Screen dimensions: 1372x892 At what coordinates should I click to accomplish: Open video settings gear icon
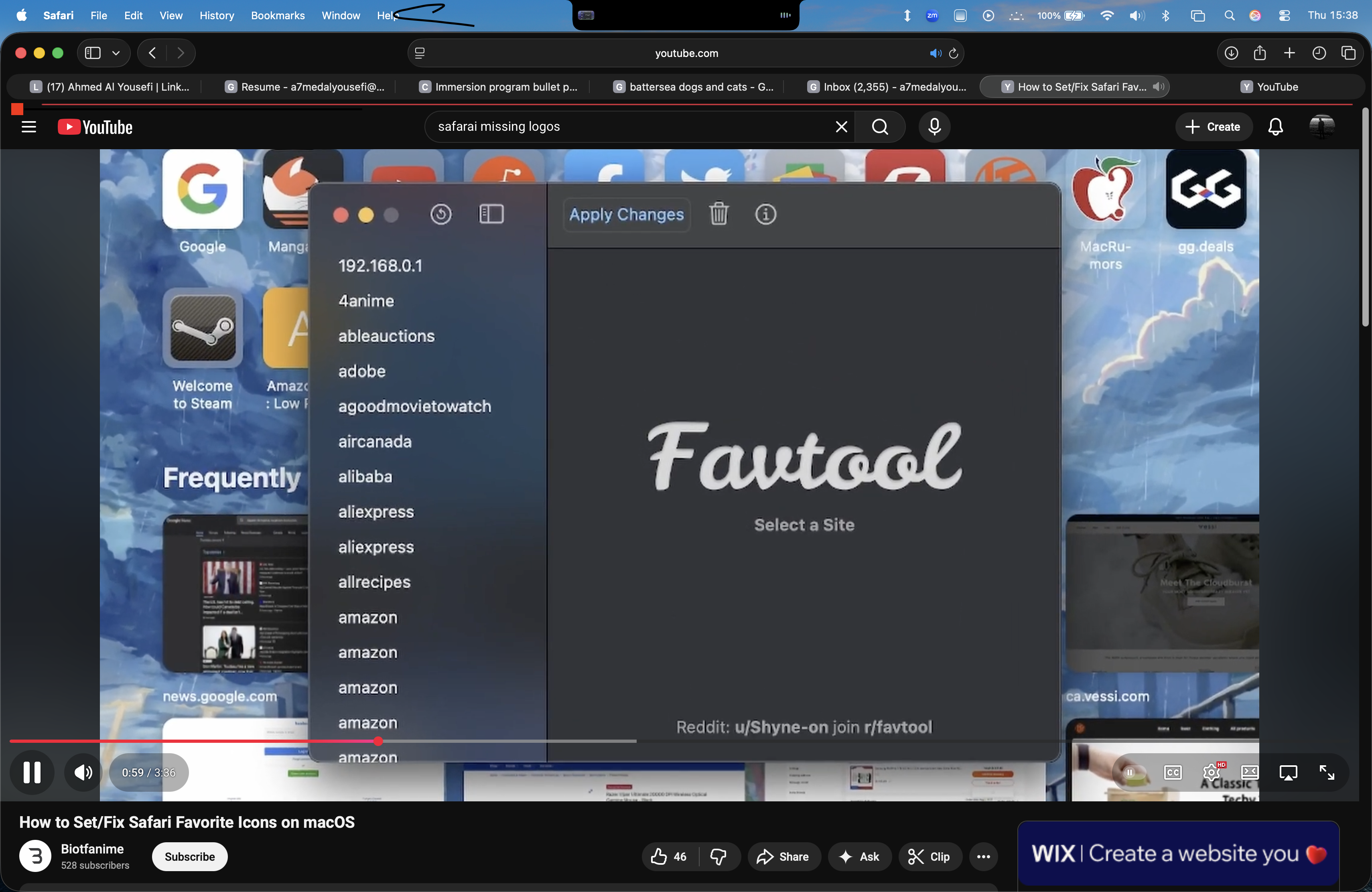pyautogui.click(x=1211, y=772)
